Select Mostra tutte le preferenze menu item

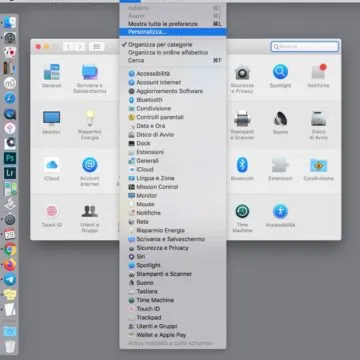pyautogui.click(x=173, y=24)
